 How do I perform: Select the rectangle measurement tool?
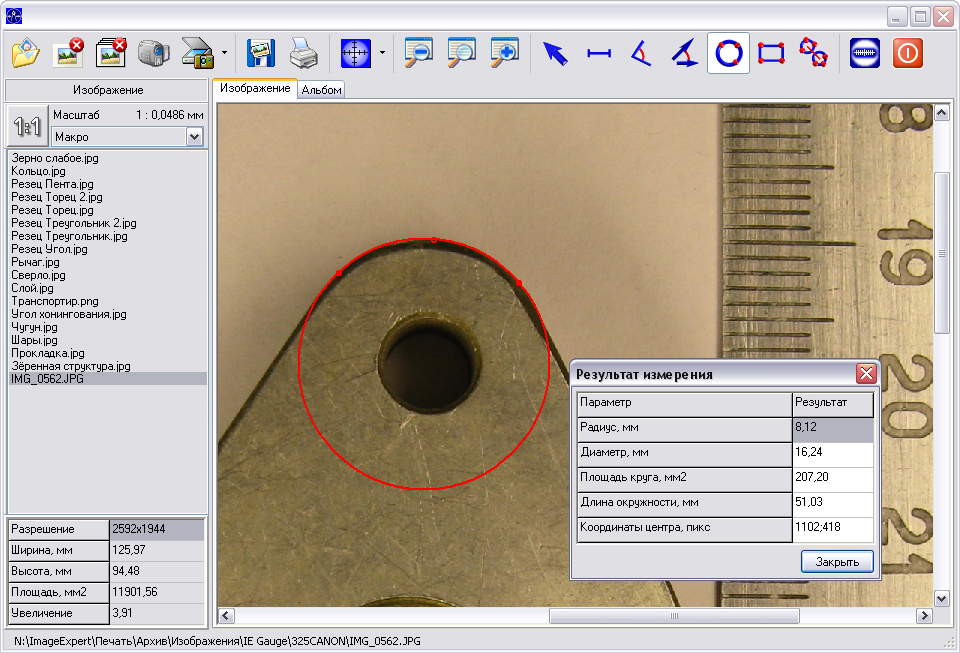771,53
